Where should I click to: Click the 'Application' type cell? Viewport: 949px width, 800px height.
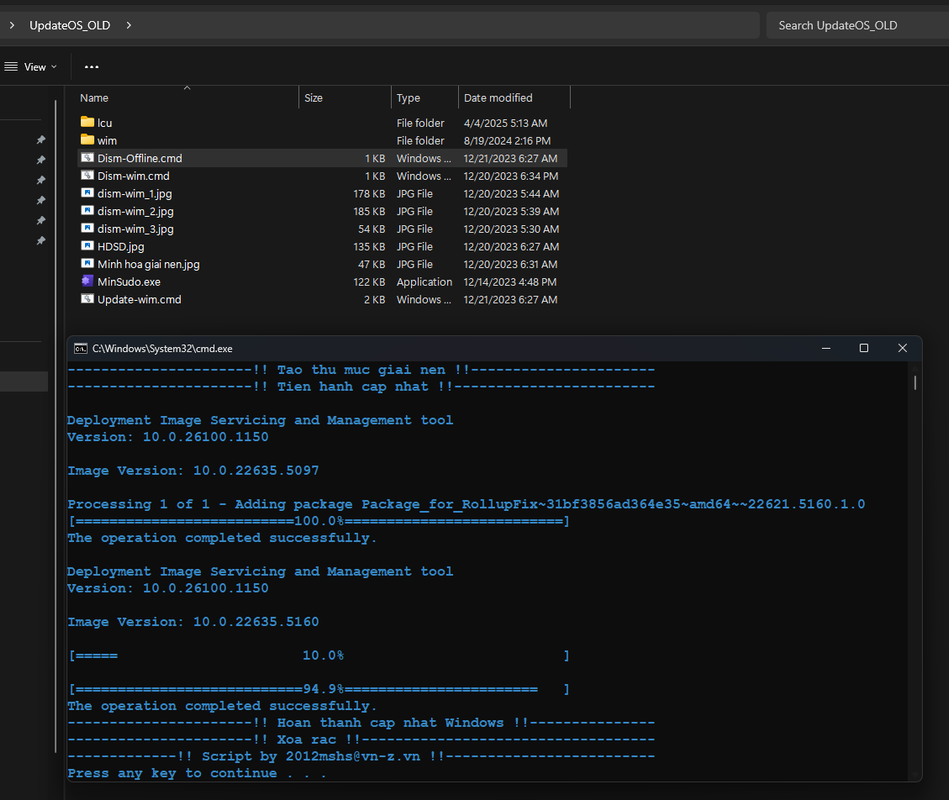coord(424,281)
